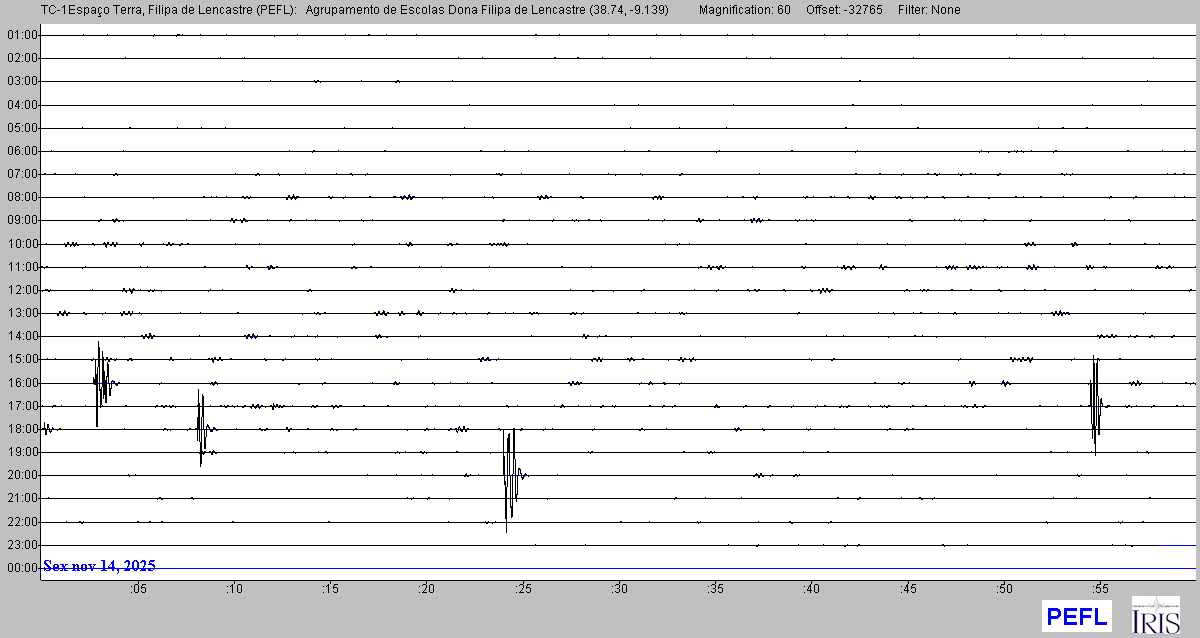Click the 00:00 hour label on blue line
Viewport: 1200px width, 638px height.
click(22, 568)
